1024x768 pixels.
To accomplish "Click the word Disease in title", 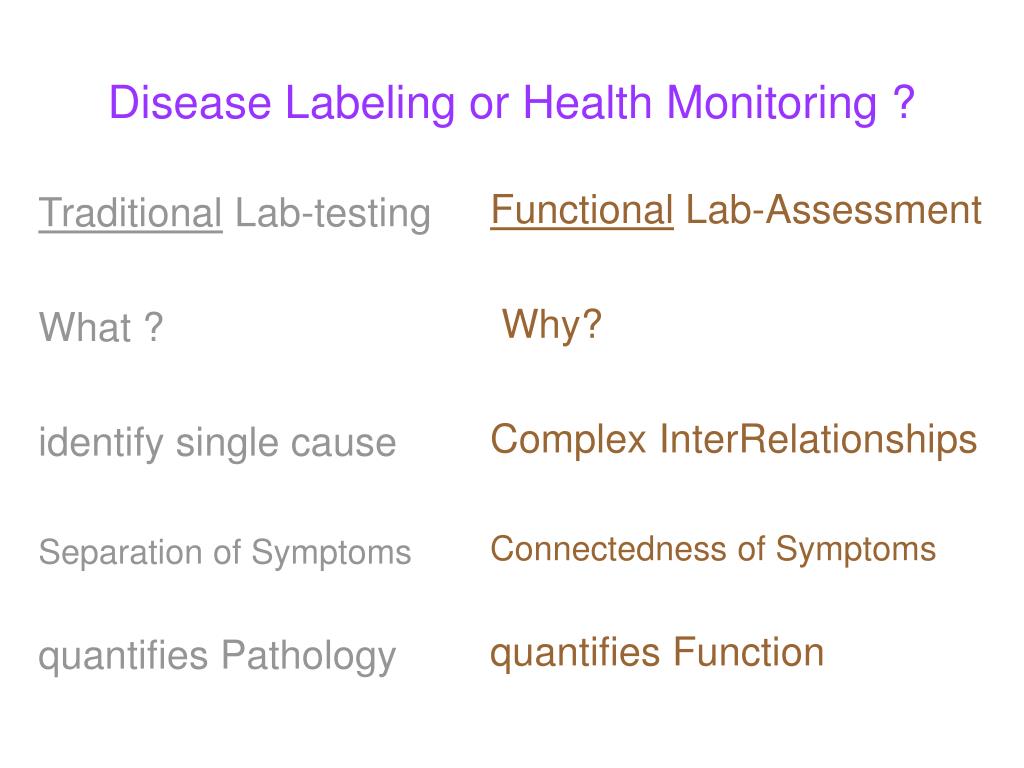I will [189, 103].
